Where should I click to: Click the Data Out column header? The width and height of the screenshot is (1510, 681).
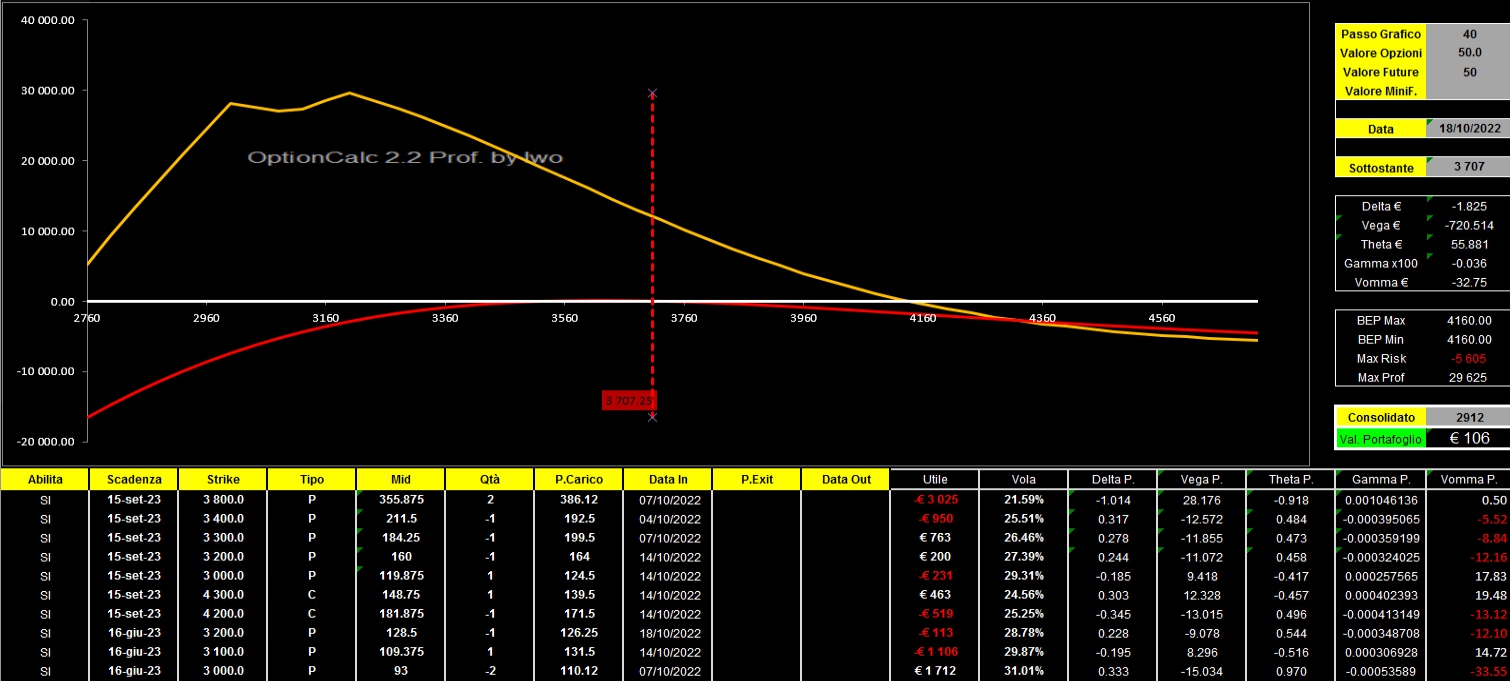click(x=846, y=479)
